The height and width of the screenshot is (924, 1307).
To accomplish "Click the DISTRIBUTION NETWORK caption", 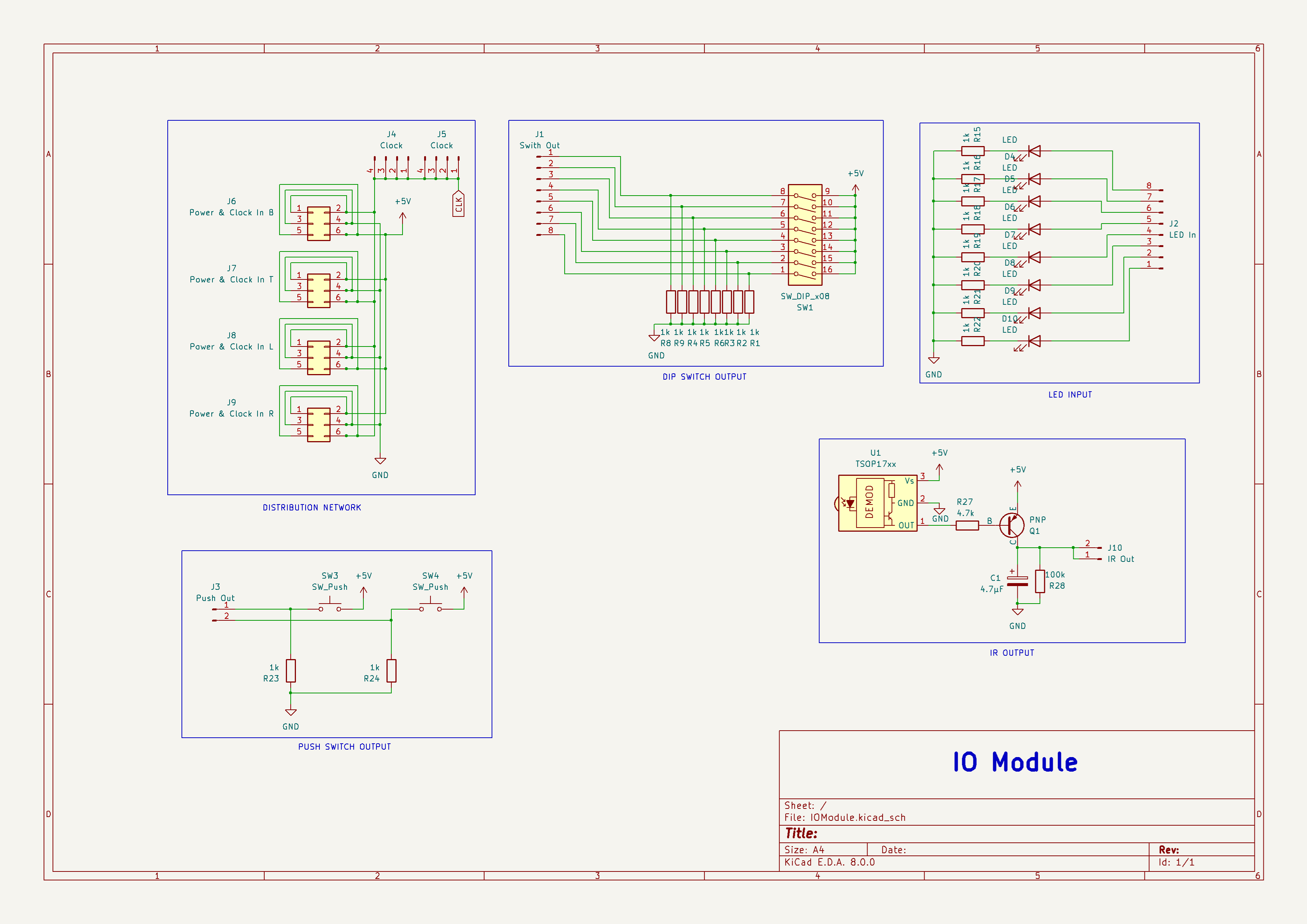I will [312, 507].
